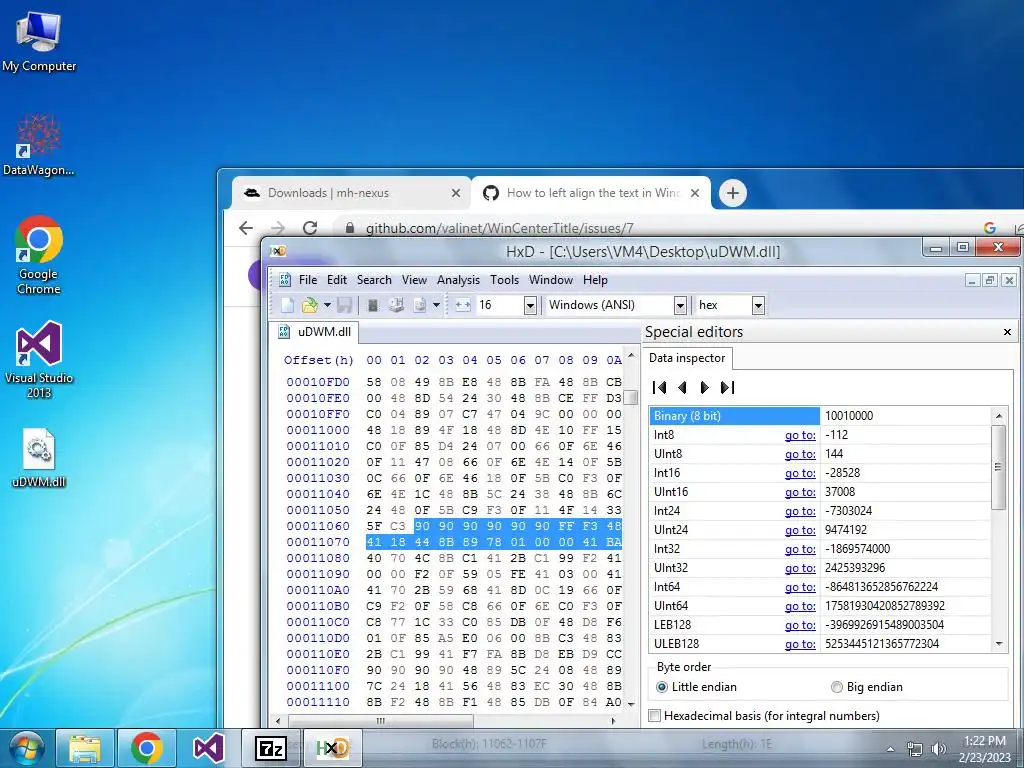The width and height of the screenshot is (1024, 768).
Task: Open Visual Studio from the taskbar
Action: pyautogui.click(x=208, y=748)
